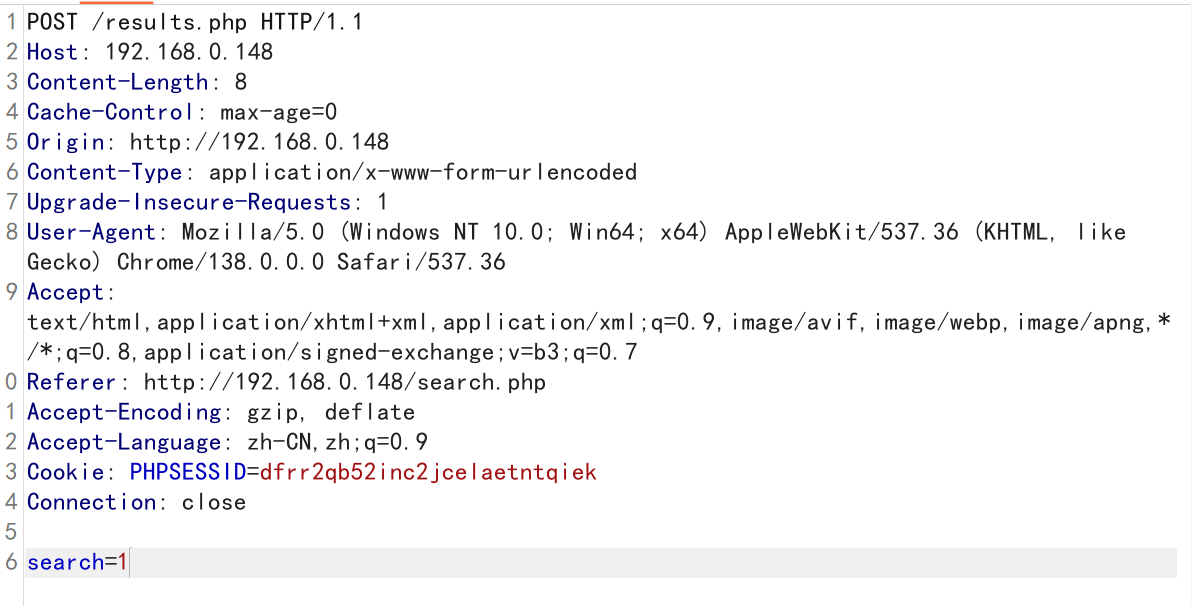Place cursor after search value 1
This screenshot has width=1192, height=606.
coord(130,562)
